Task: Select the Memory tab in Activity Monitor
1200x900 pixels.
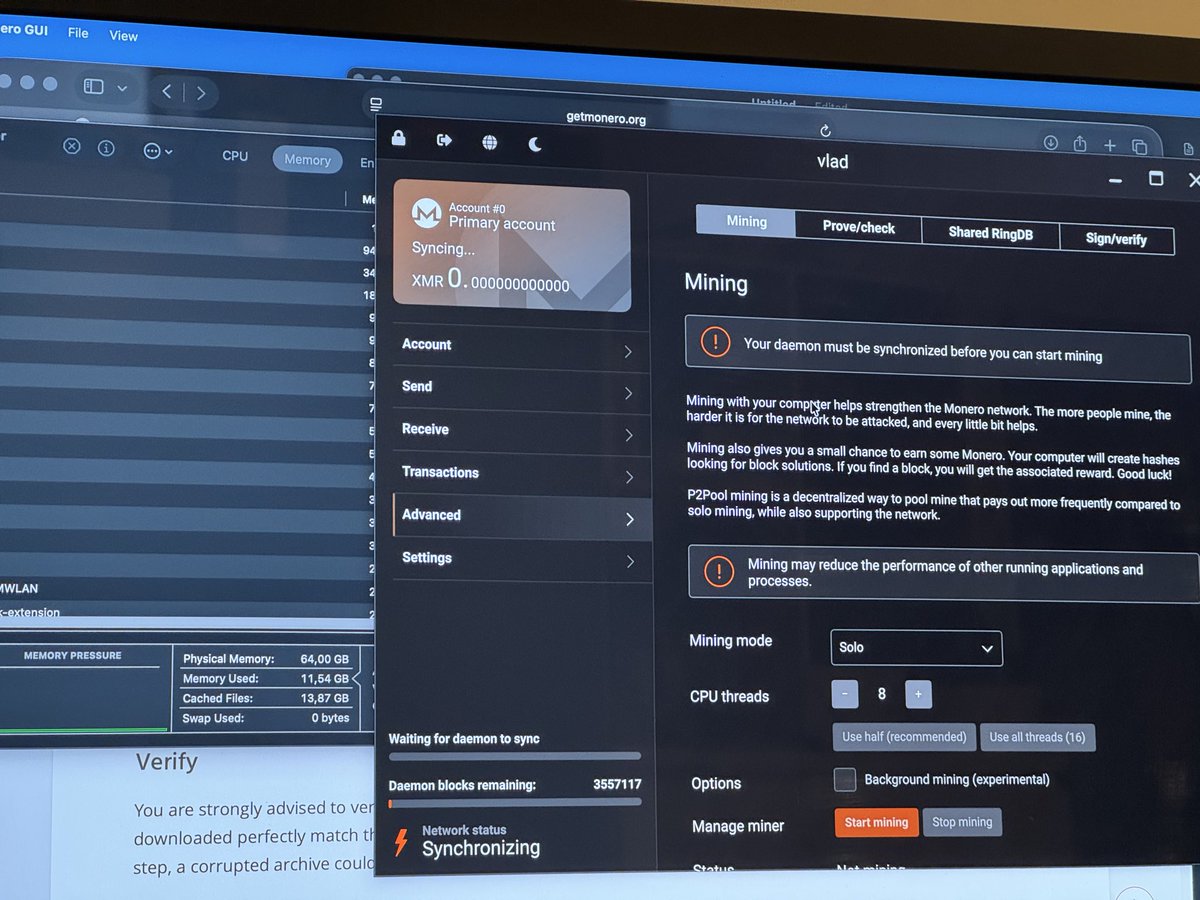Action: point(307,160)
